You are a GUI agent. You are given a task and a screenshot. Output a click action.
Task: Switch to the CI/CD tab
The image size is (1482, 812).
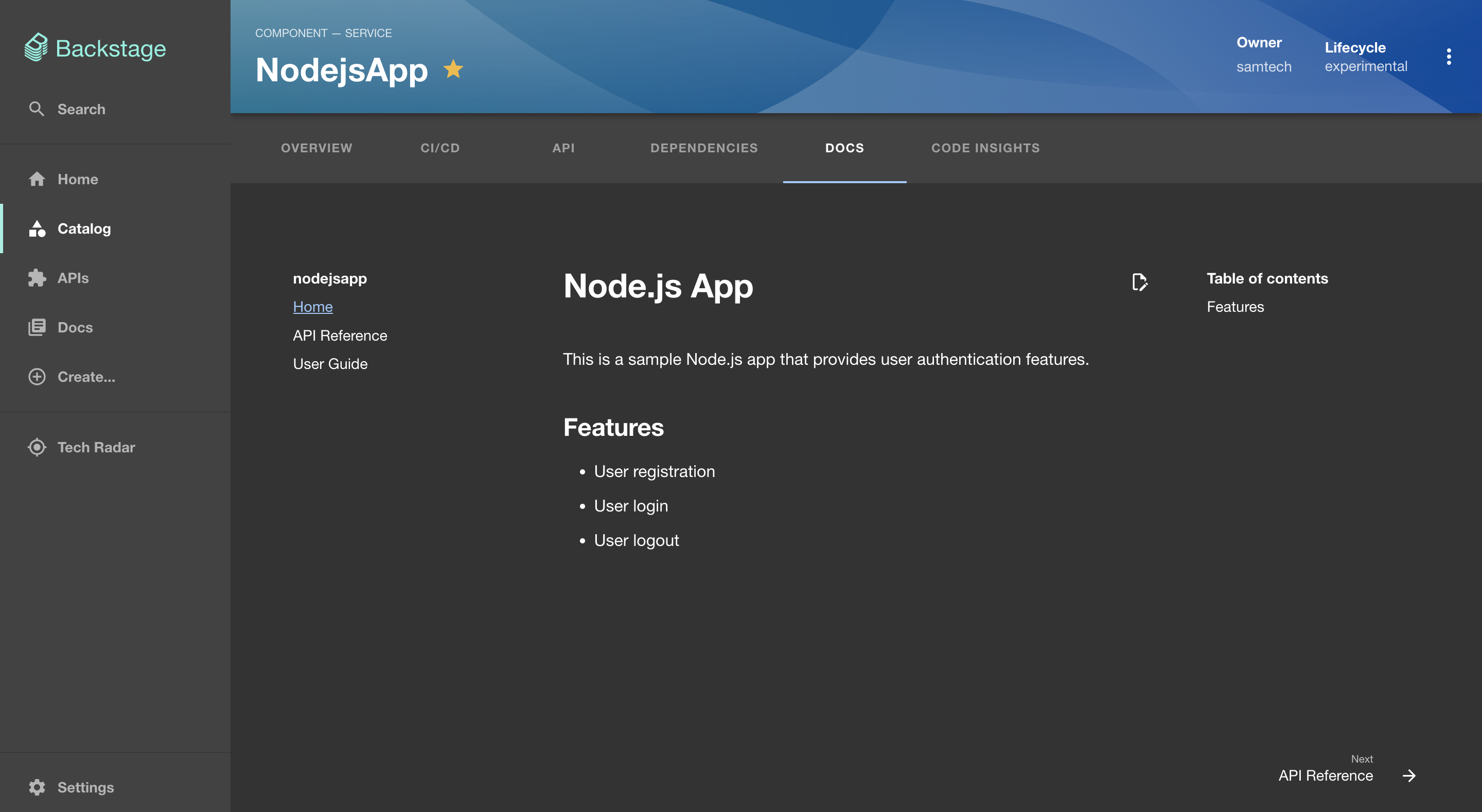point(440,148)
